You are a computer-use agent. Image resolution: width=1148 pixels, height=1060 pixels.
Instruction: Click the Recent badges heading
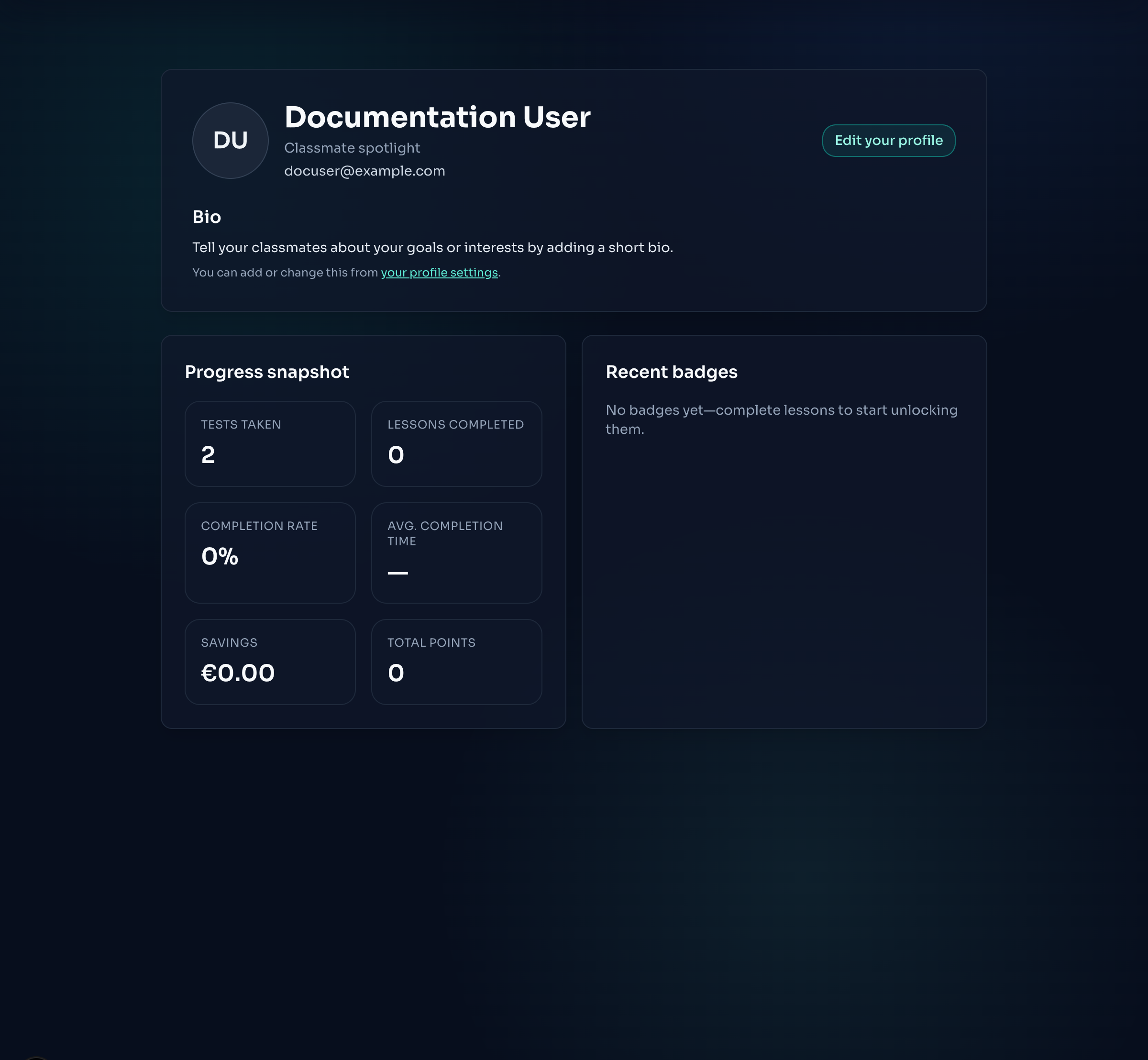(671, 372)
